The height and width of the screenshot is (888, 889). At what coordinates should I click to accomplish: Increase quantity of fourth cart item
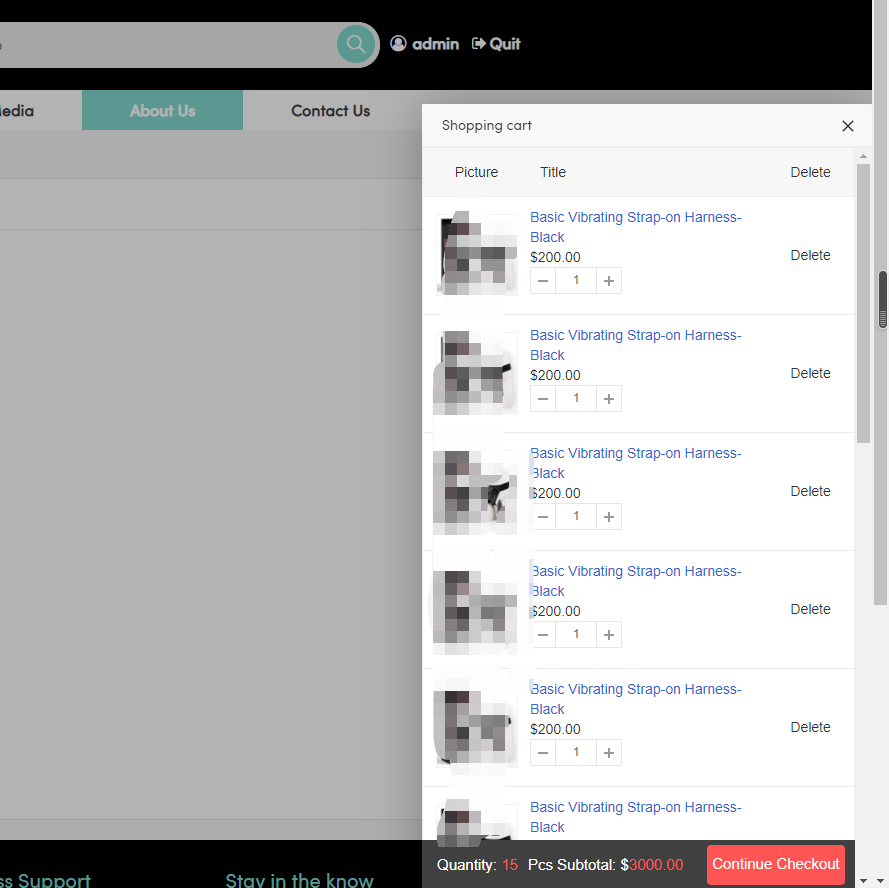coord(609,635)
